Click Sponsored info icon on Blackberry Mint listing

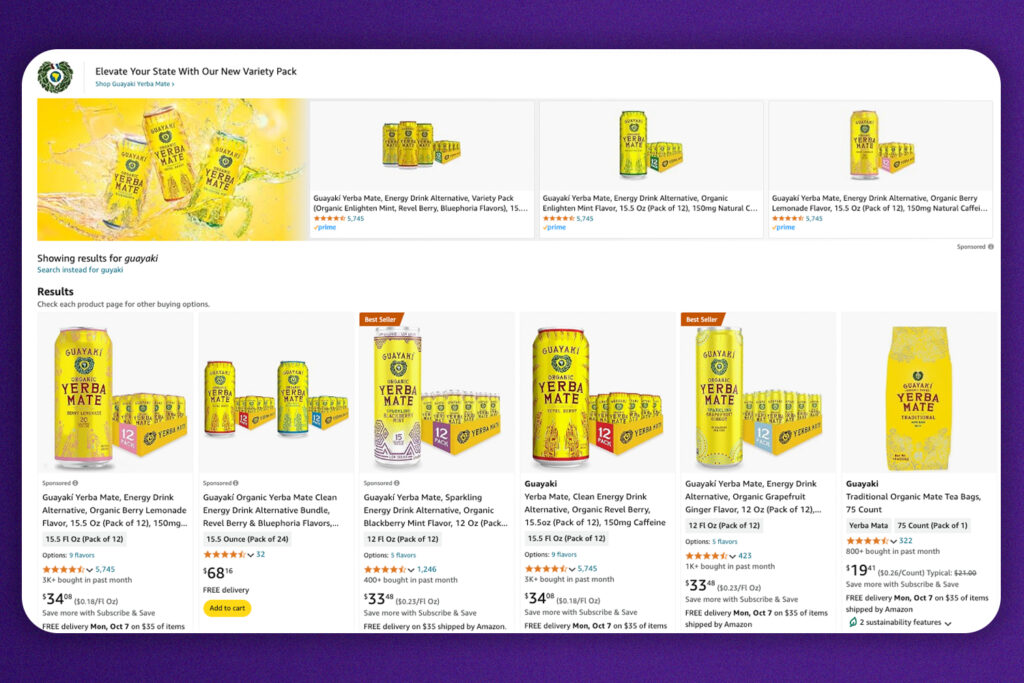coord(396,482)
